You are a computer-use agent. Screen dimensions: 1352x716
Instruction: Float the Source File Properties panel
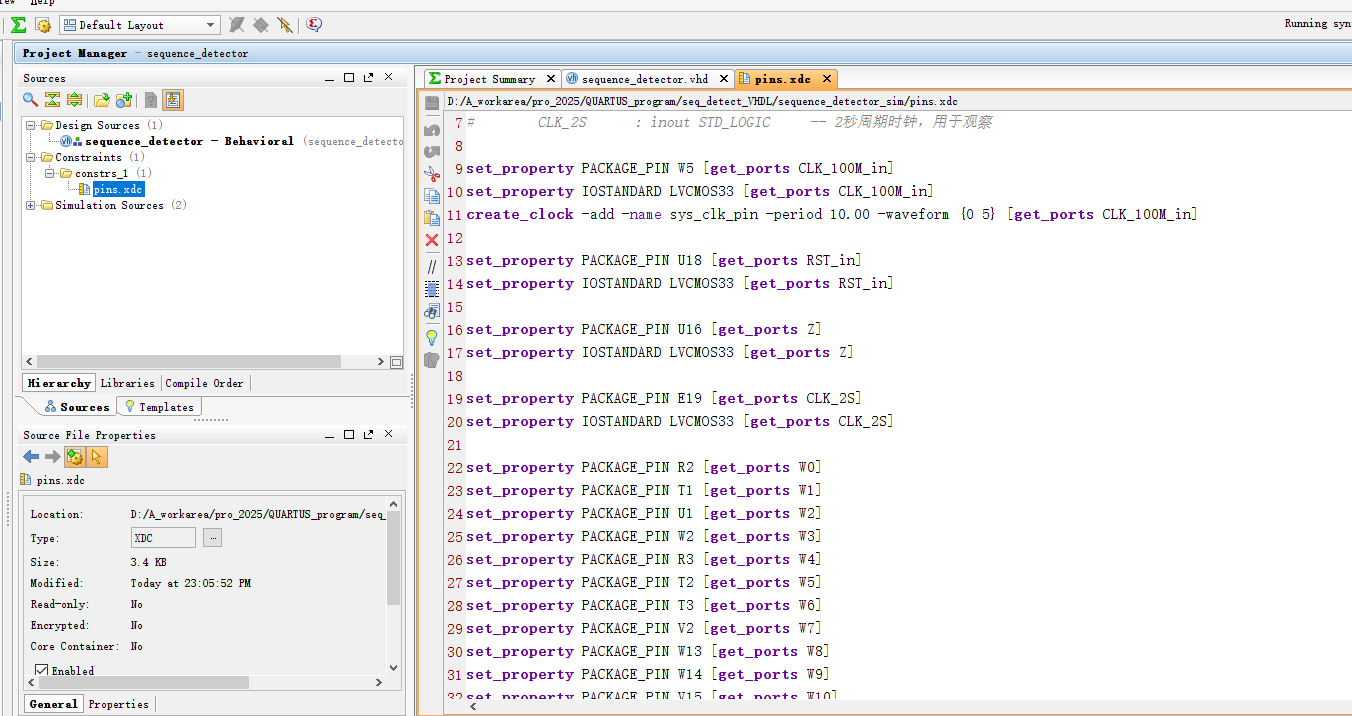[x=369, y=435]
